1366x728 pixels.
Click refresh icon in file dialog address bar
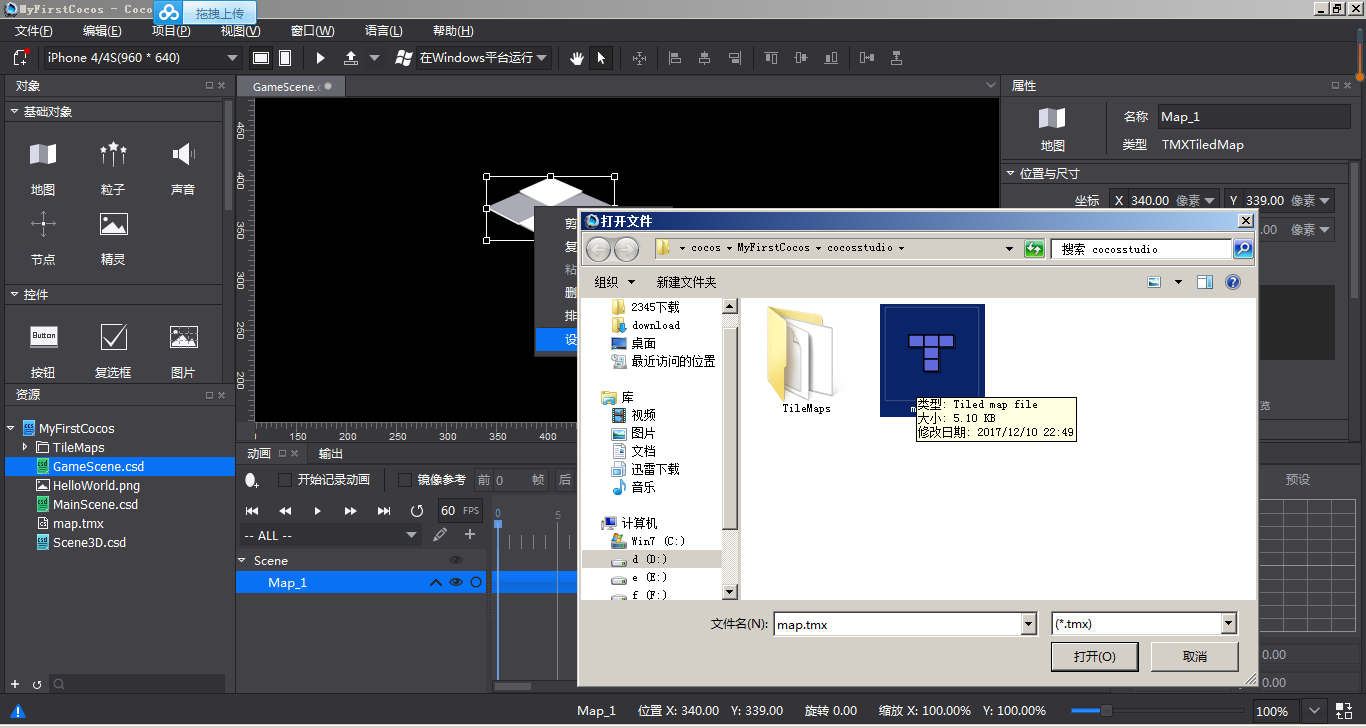[1035, 248]
